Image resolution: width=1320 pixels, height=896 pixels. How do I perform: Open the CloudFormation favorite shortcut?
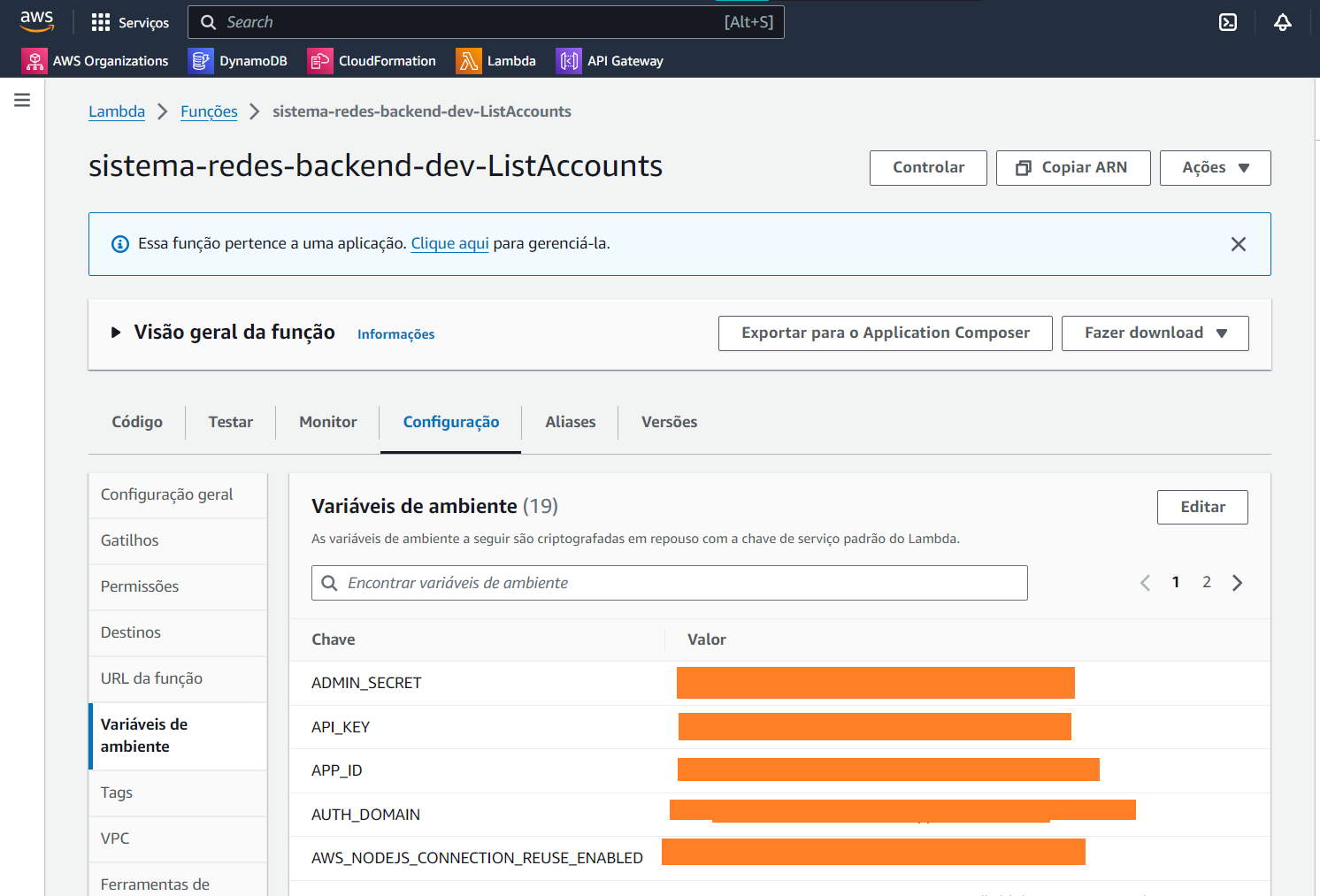(372, 60)
